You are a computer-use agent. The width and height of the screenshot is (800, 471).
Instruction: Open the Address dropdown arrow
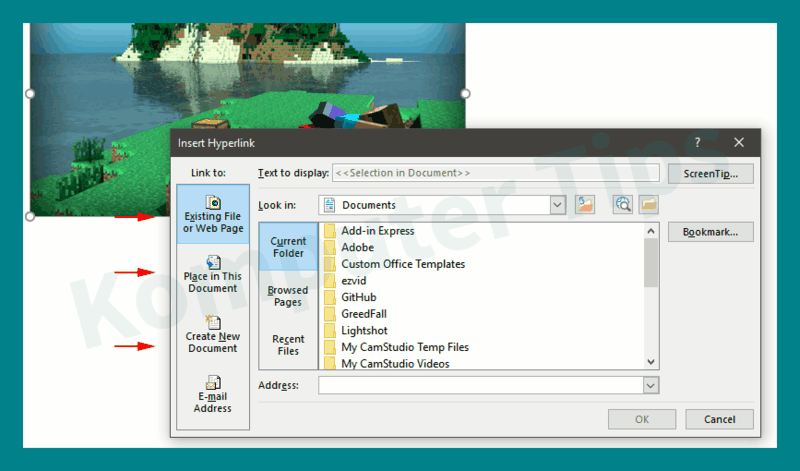point(651,385)
